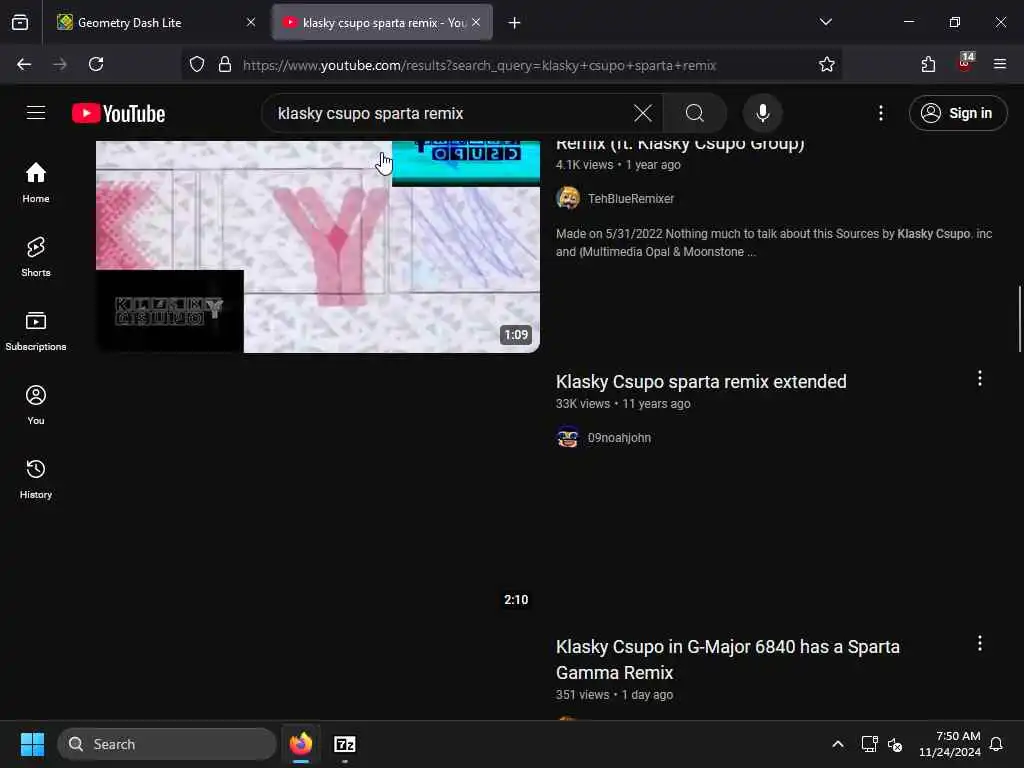Click the muted volume tray icon

click(895, 744)
